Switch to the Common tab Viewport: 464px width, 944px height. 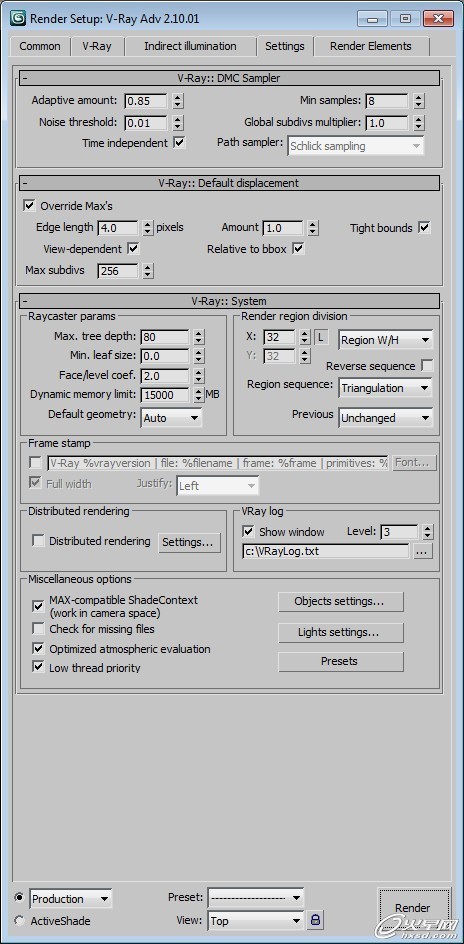40,46
